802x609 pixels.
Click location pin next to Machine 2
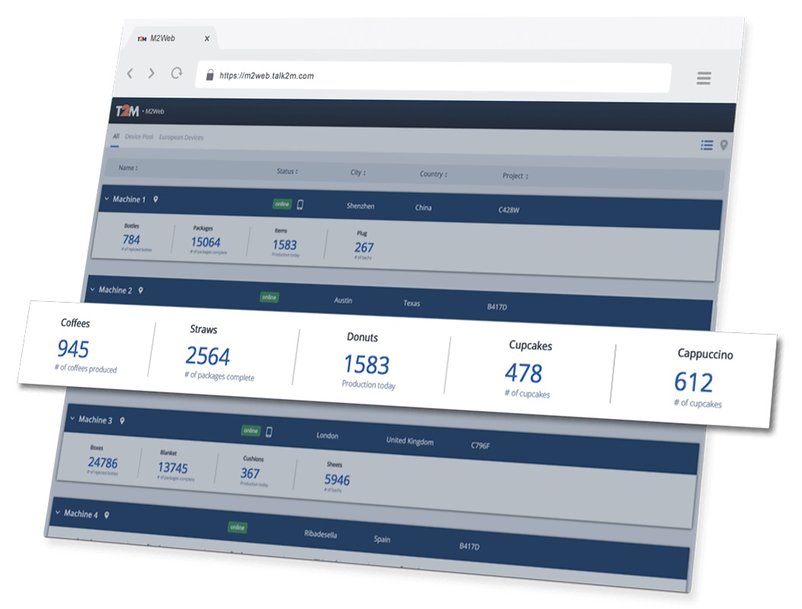[x=141, y=290]
